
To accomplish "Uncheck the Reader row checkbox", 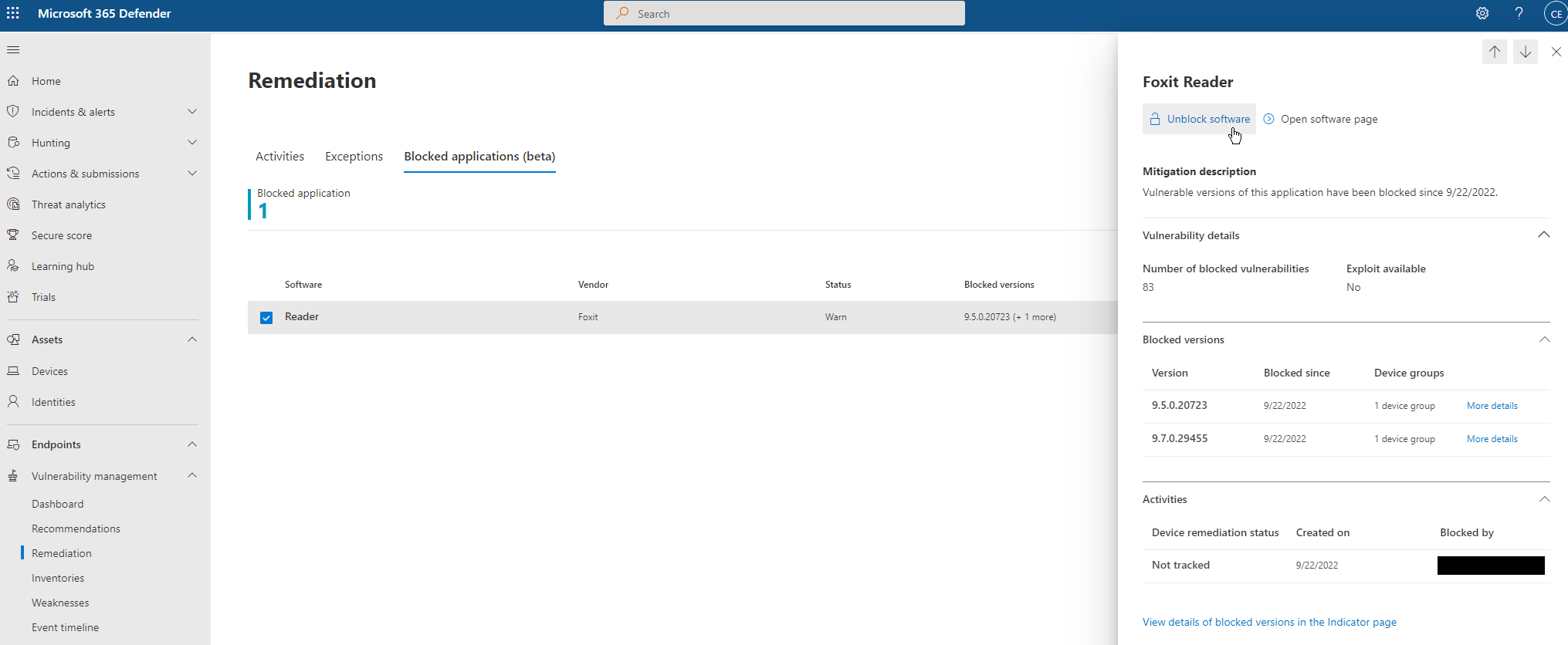I will pos(266,317).
